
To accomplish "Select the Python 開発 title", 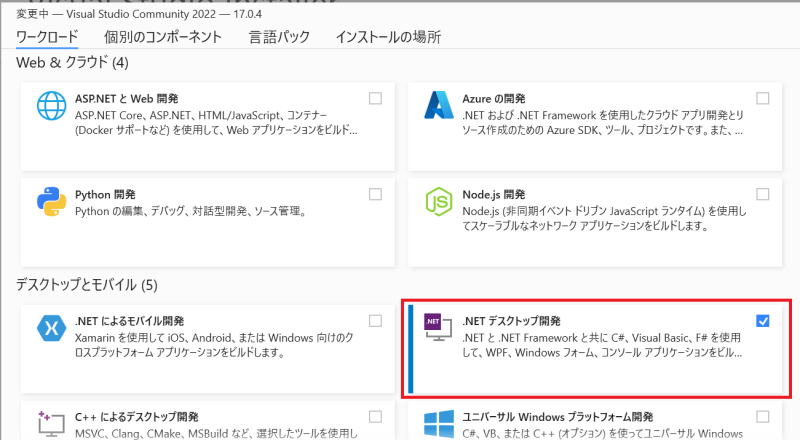I will pos(105,194).
